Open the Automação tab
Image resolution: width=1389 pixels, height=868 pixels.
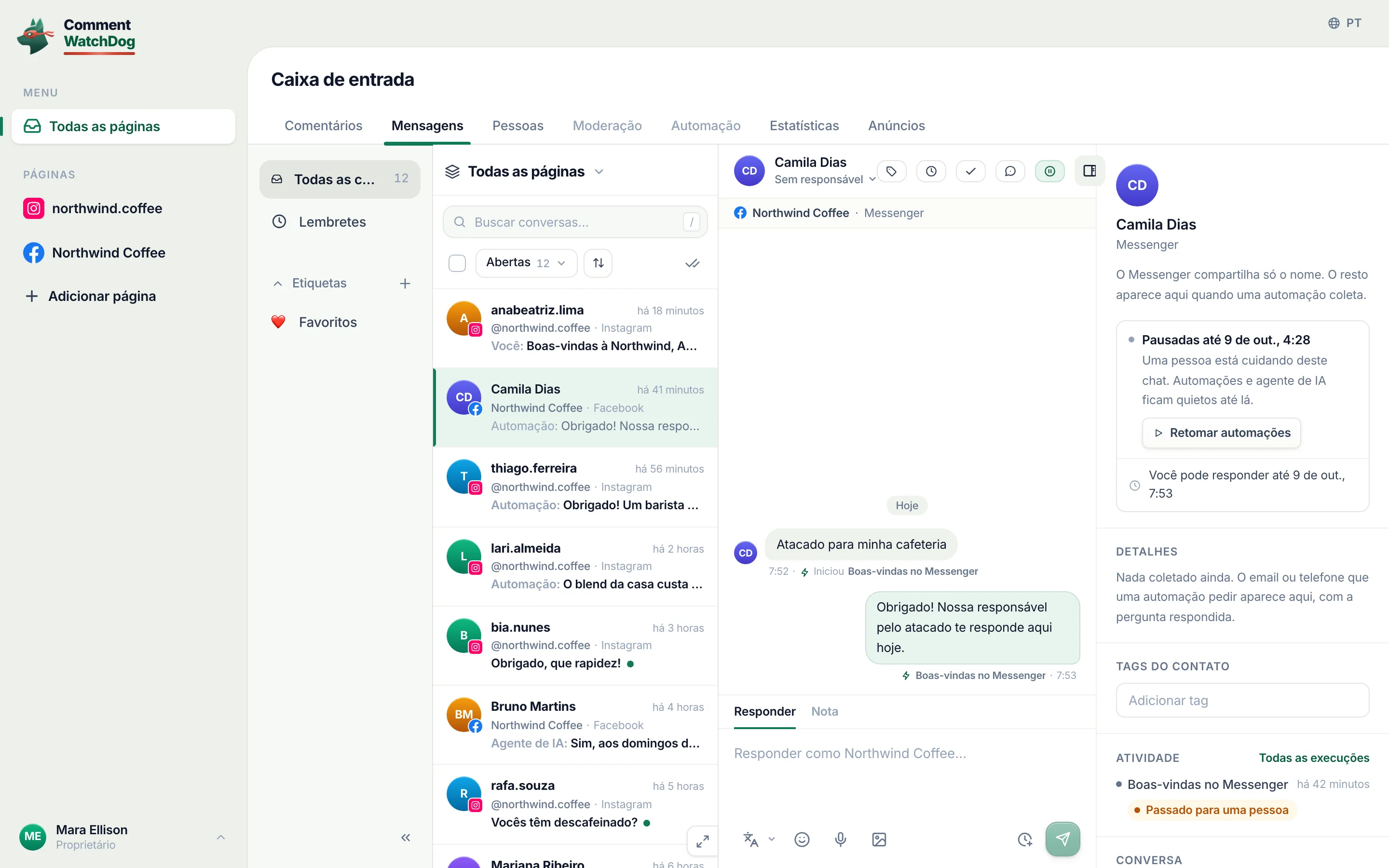coord(706,126)
